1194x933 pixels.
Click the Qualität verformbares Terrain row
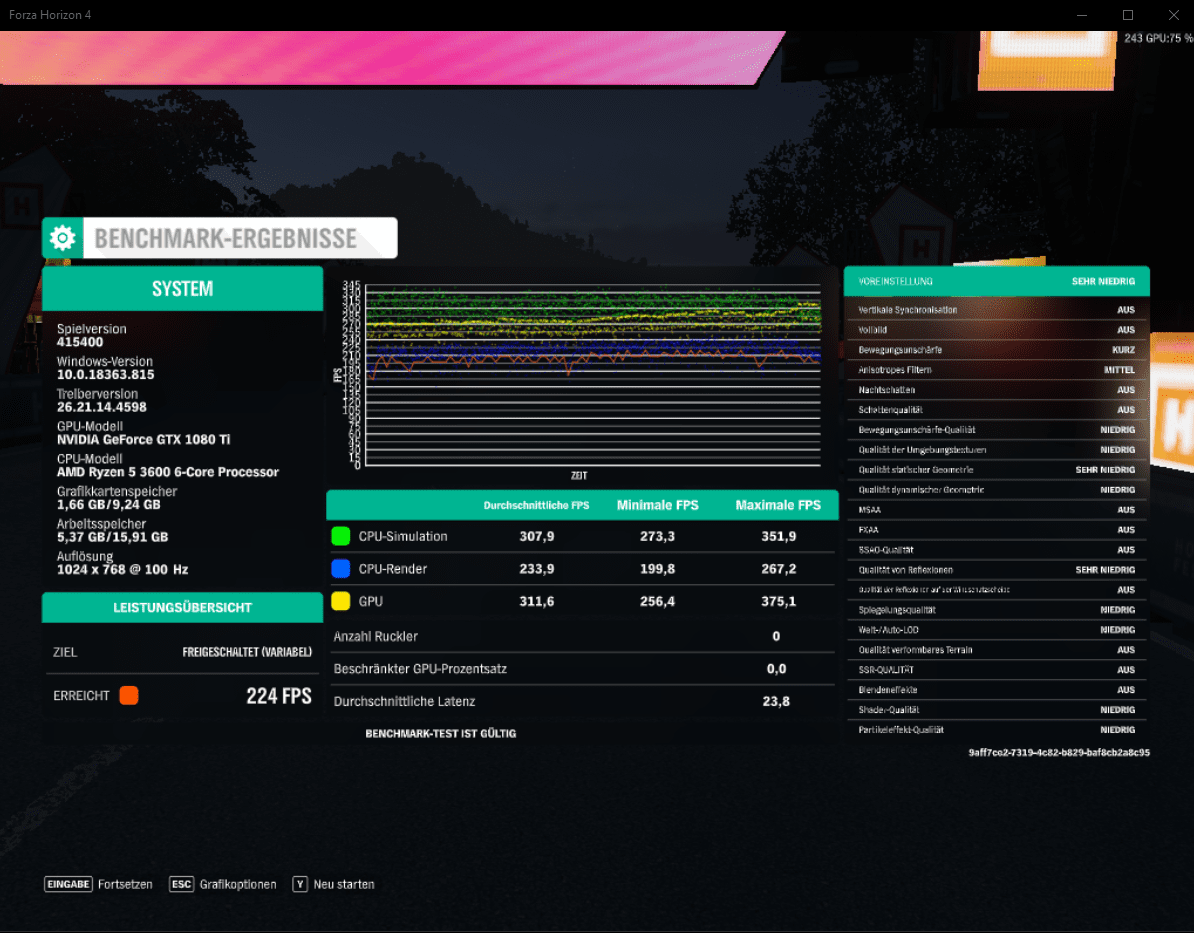tap(997, 650)
